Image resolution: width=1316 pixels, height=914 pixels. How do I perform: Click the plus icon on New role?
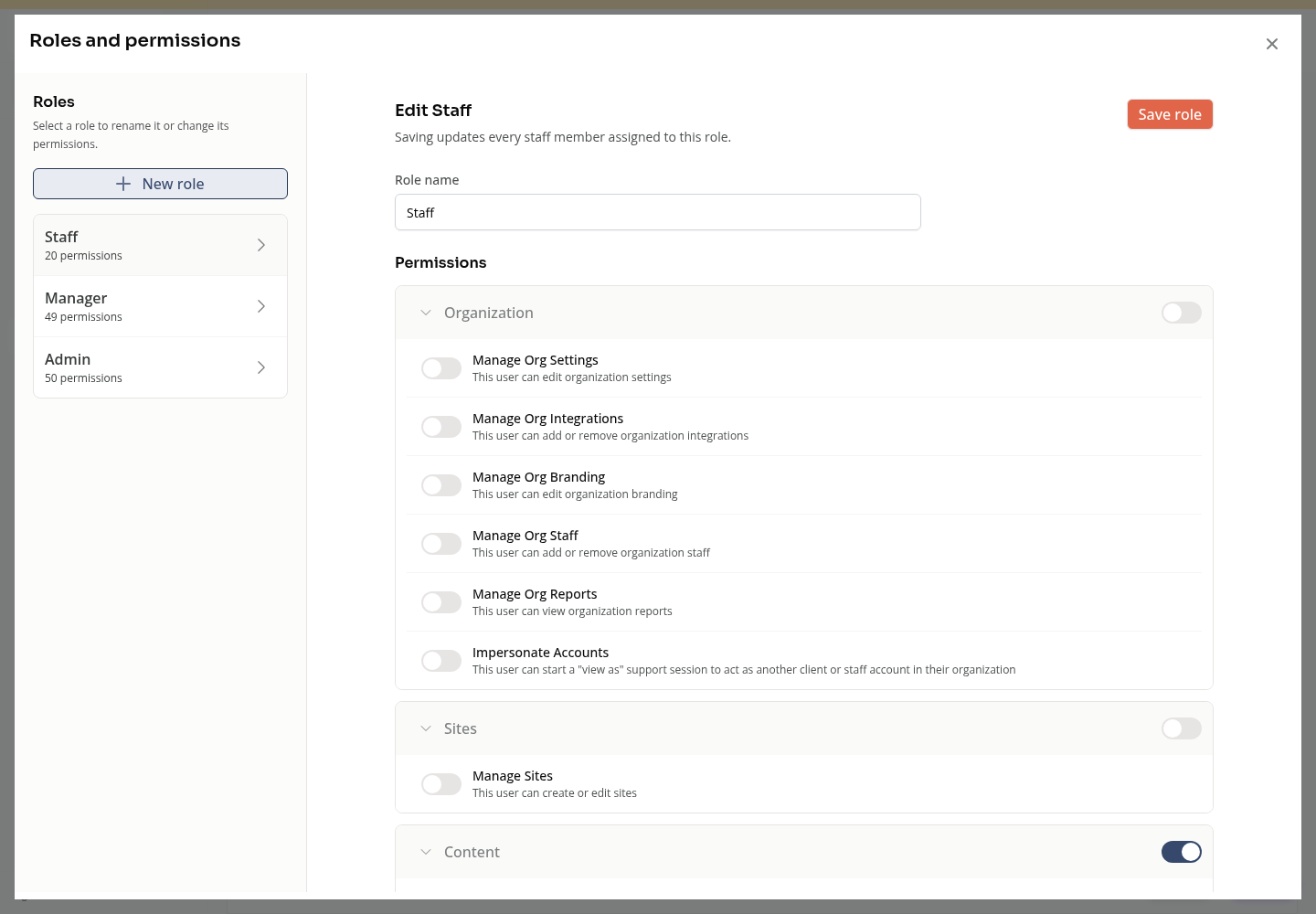pyautogui.click(x=123, y=184)
